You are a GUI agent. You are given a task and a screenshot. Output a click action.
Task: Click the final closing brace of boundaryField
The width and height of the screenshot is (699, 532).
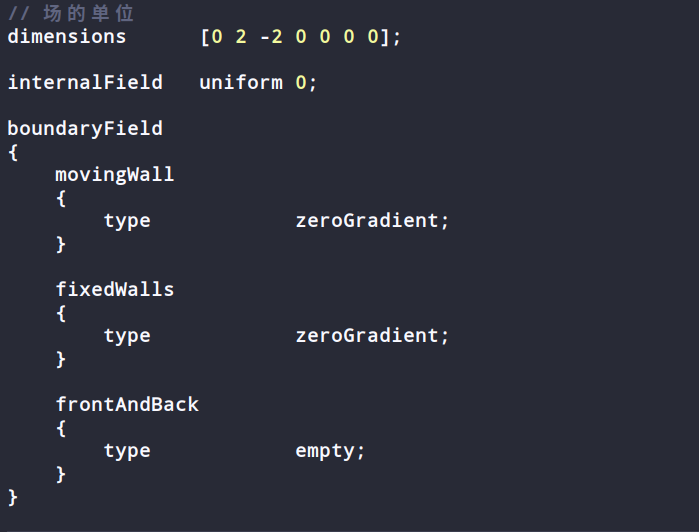(13, 497)
